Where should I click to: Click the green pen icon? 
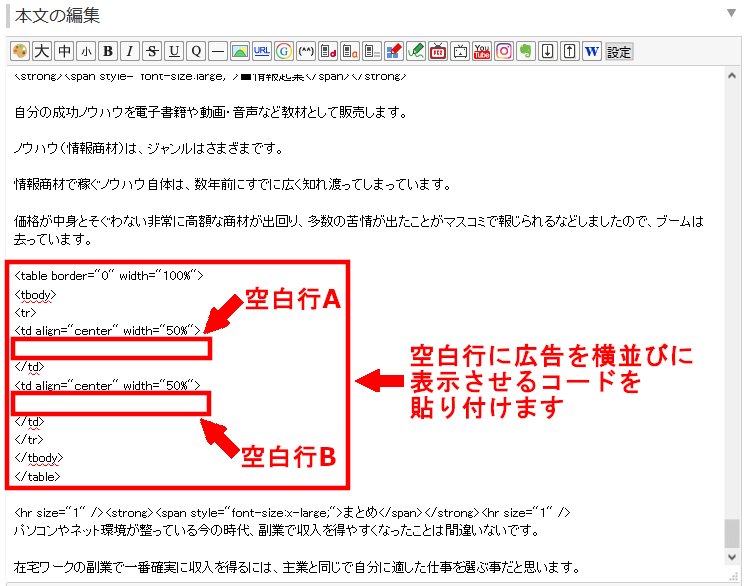coord(416,51)
